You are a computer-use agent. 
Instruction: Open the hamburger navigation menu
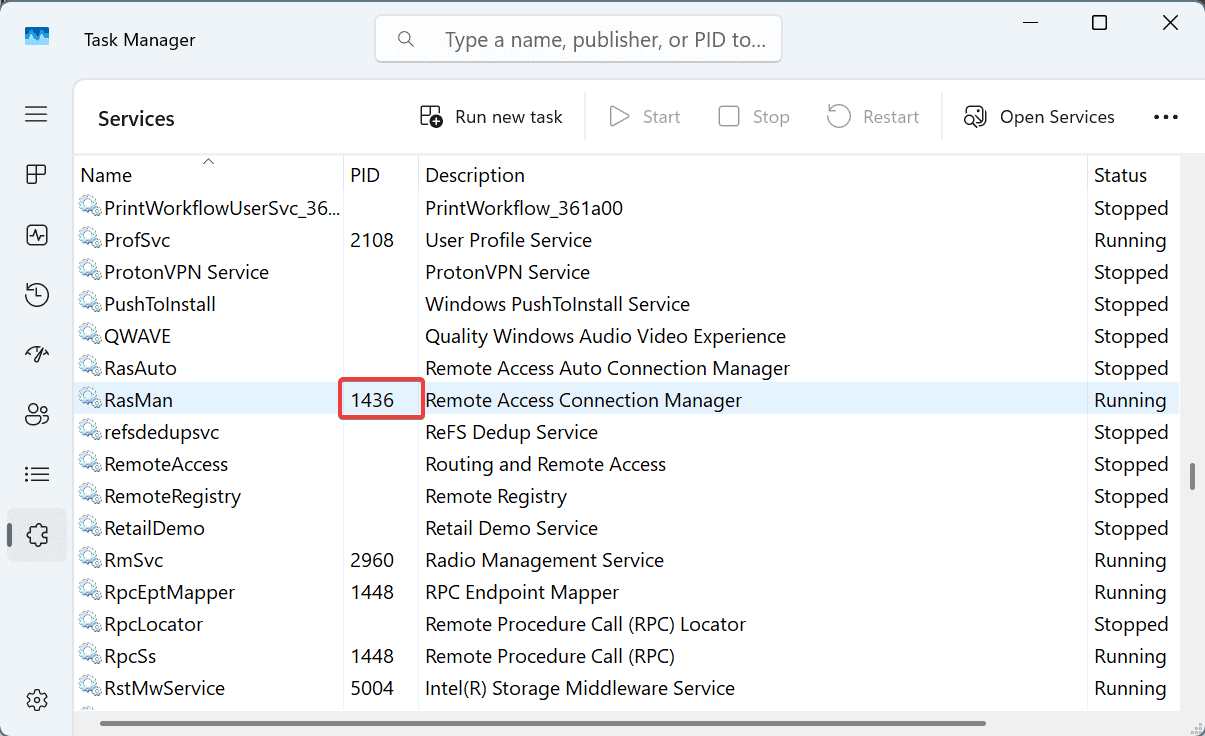[37, 114]
